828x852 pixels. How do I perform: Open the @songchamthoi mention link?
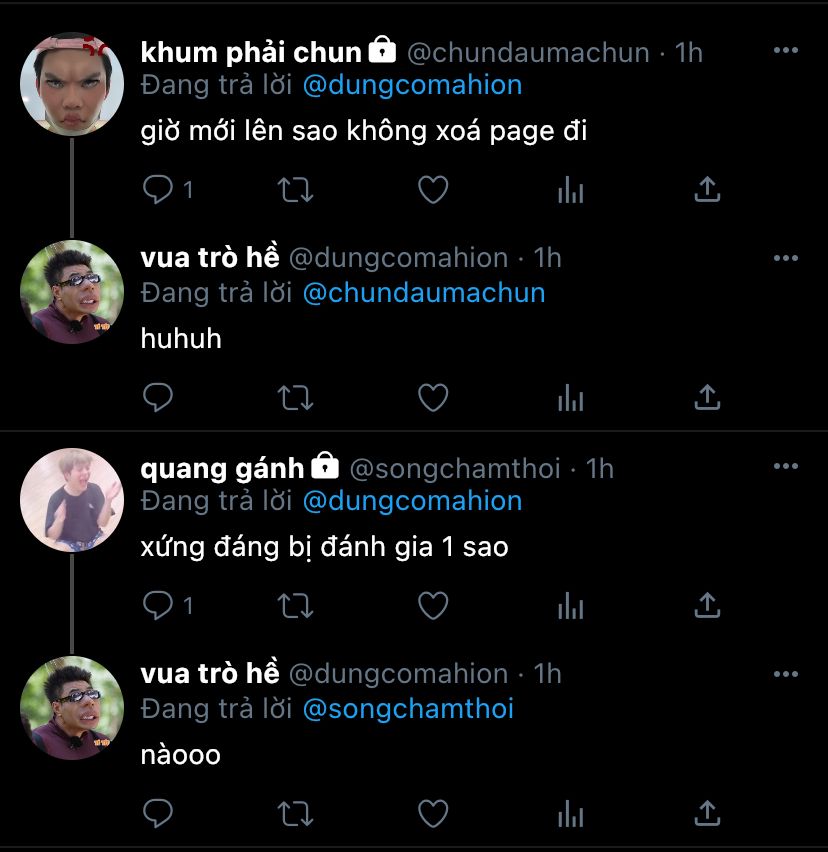pos(408,709)
